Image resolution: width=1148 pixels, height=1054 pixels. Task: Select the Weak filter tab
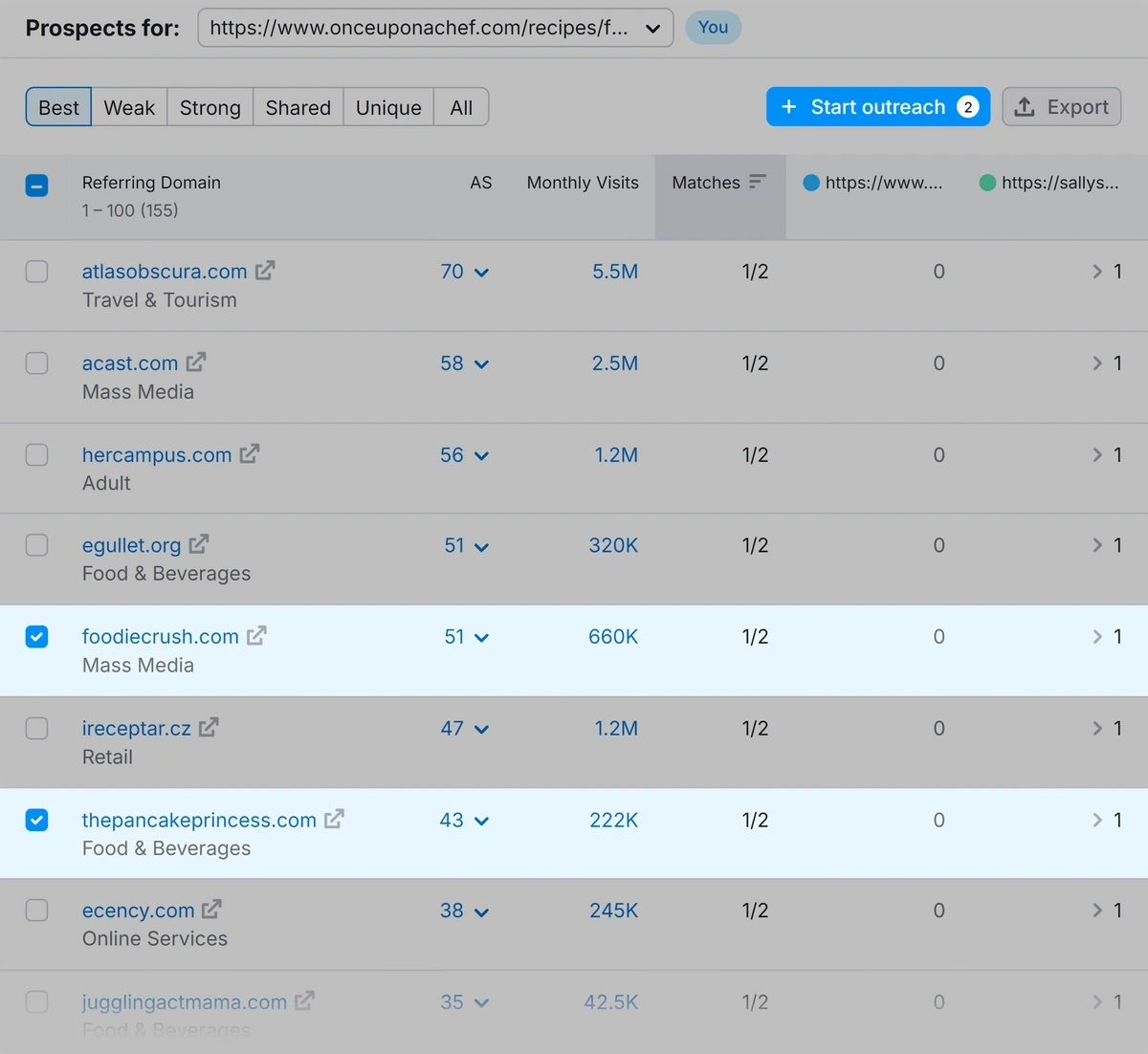coord(129,107)
